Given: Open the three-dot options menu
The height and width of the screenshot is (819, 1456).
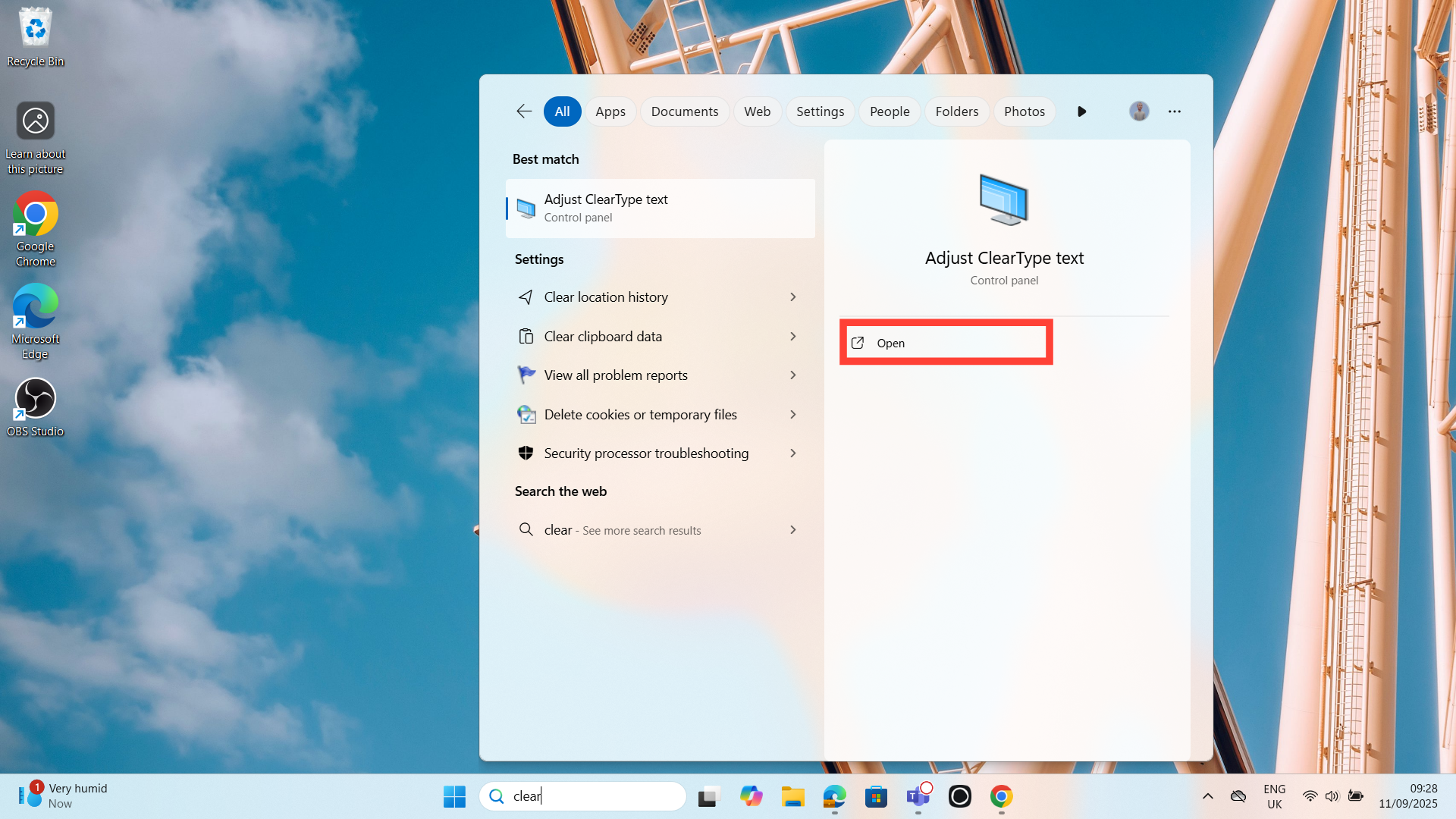Looking at the screenshot, I should tap(1174, 111).
